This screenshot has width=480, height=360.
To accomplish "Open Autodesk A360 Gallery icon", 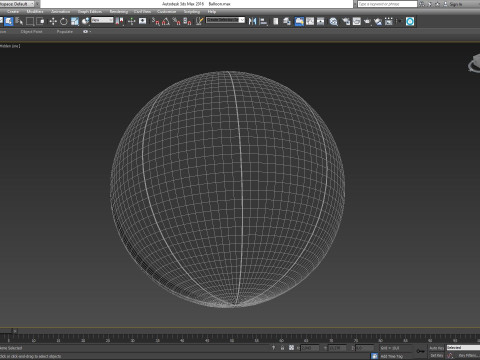I will pos(389,21).
